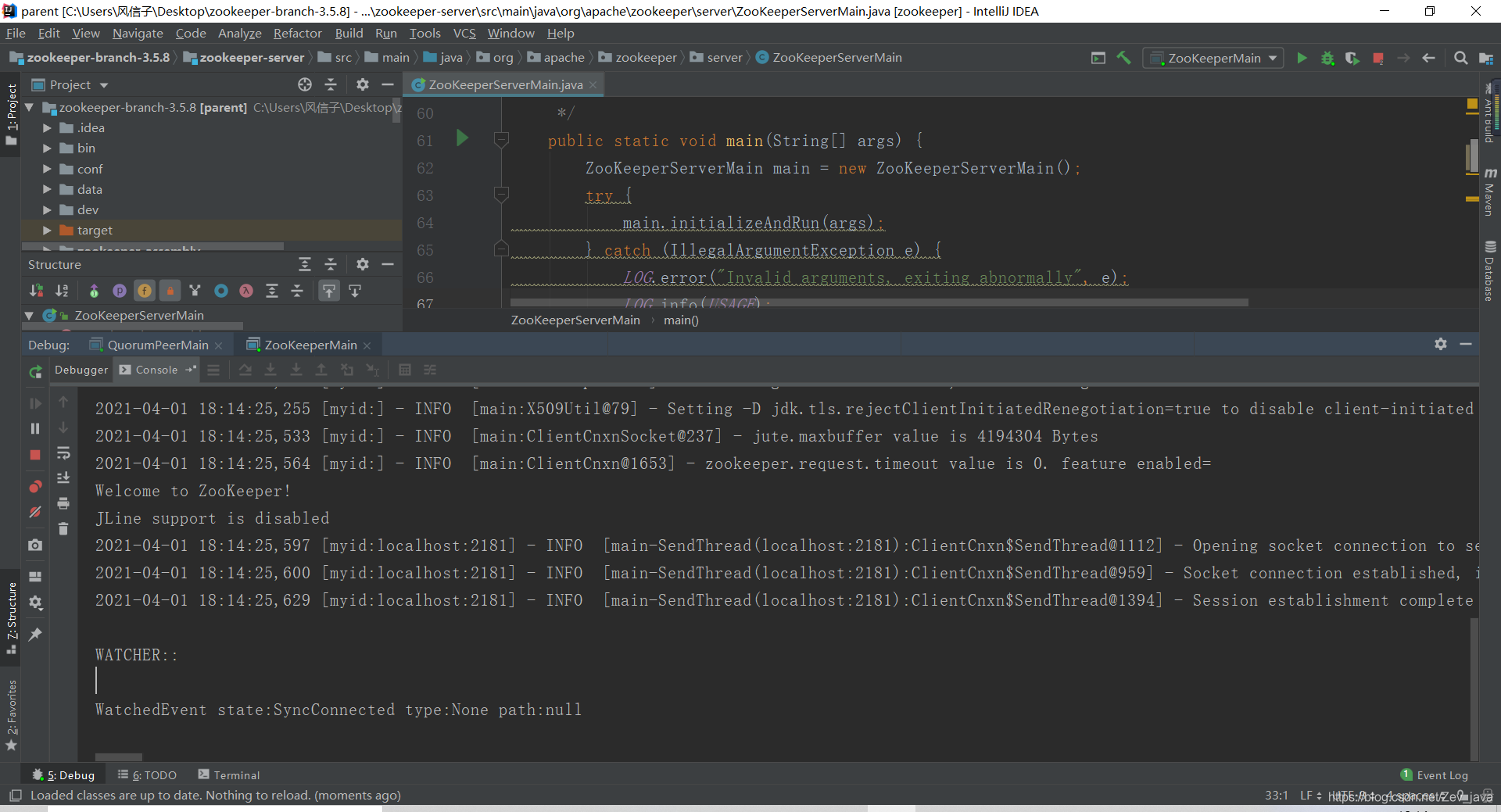Open ZooKeeperMain run configuration dropdown
This screenshot has height=812, width=1501.
tap(1213, 58)
